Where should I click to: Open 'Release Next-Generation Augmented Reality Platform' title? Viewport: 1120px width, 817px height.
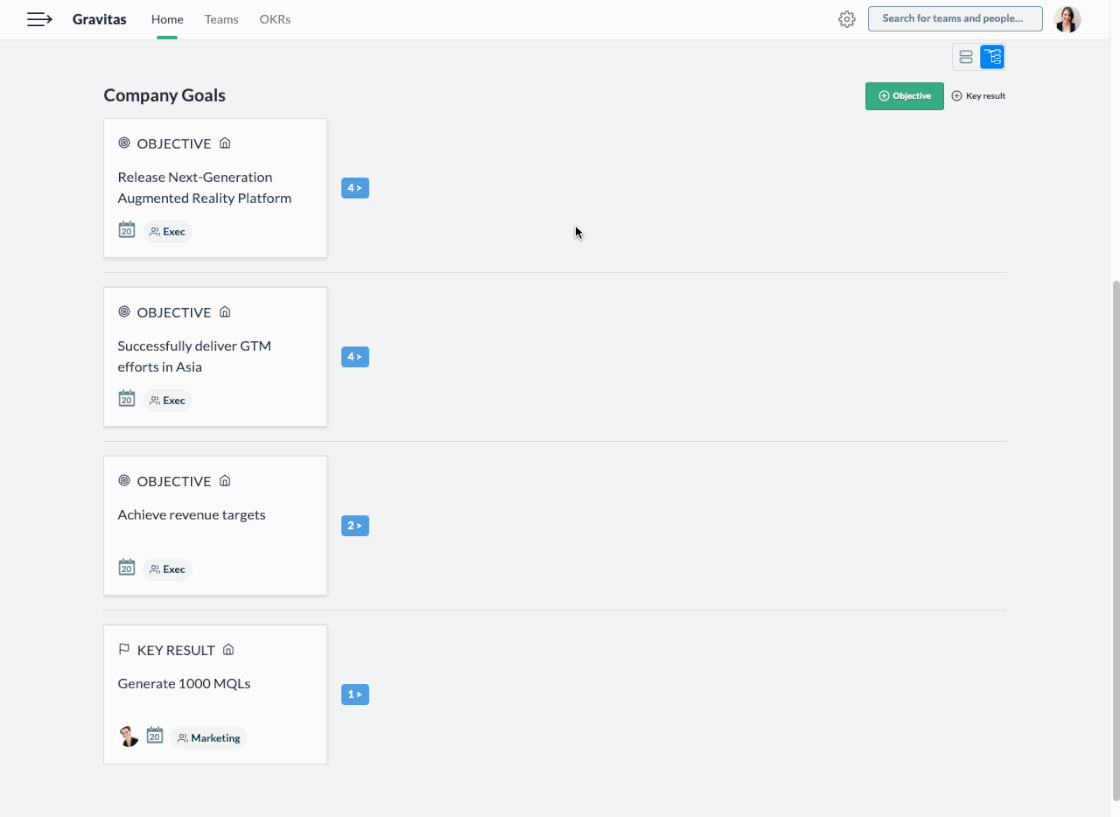coord(204,187)
